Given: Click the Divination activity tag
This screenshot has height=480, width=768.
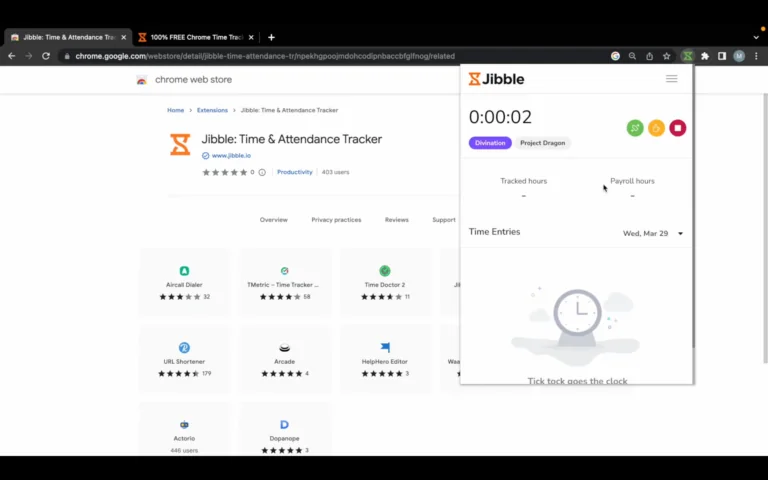Looking at the screenshot, I should coord(490,143).
